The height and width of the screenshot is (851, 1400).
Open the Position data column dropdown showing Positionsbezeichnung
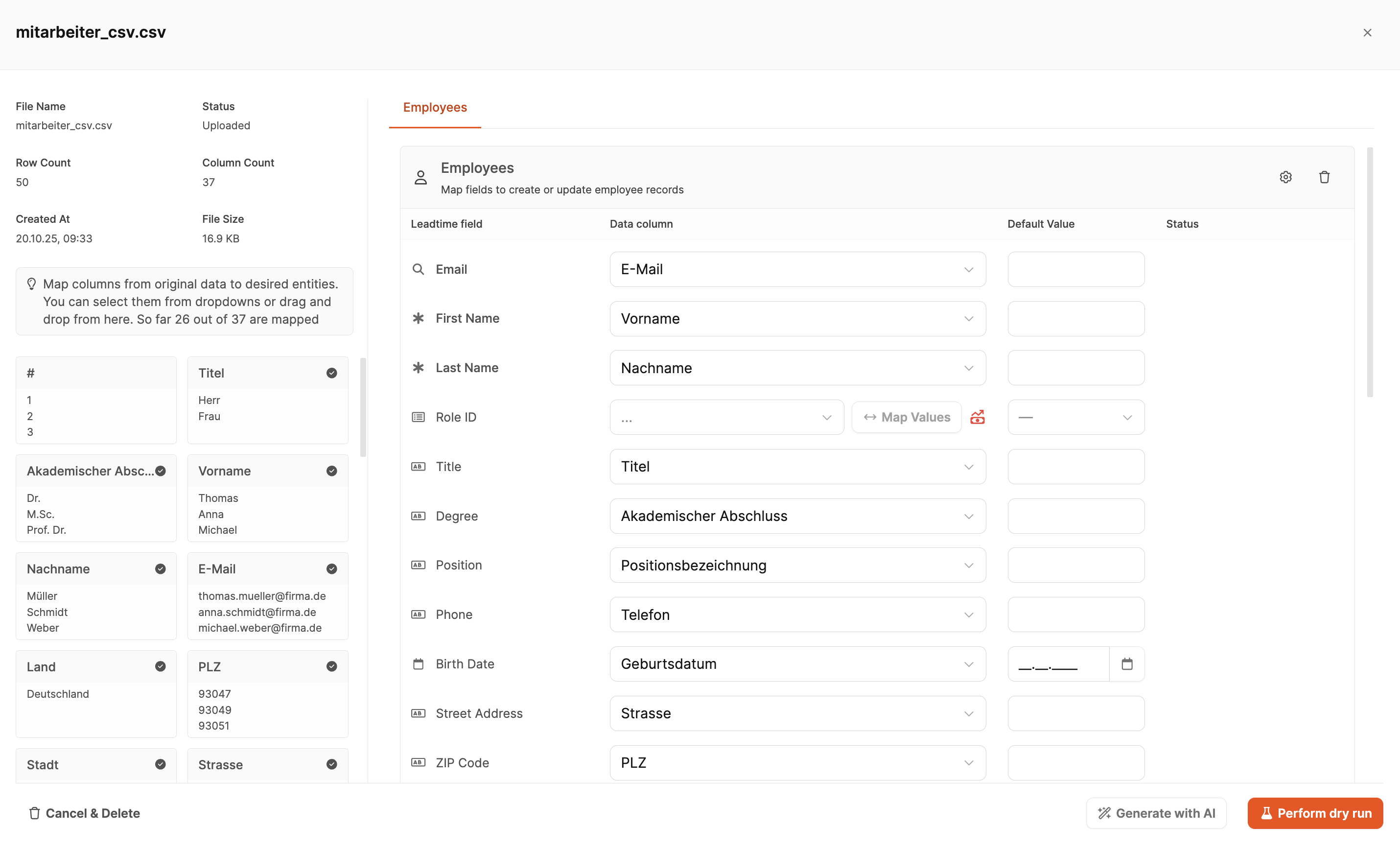797,565
